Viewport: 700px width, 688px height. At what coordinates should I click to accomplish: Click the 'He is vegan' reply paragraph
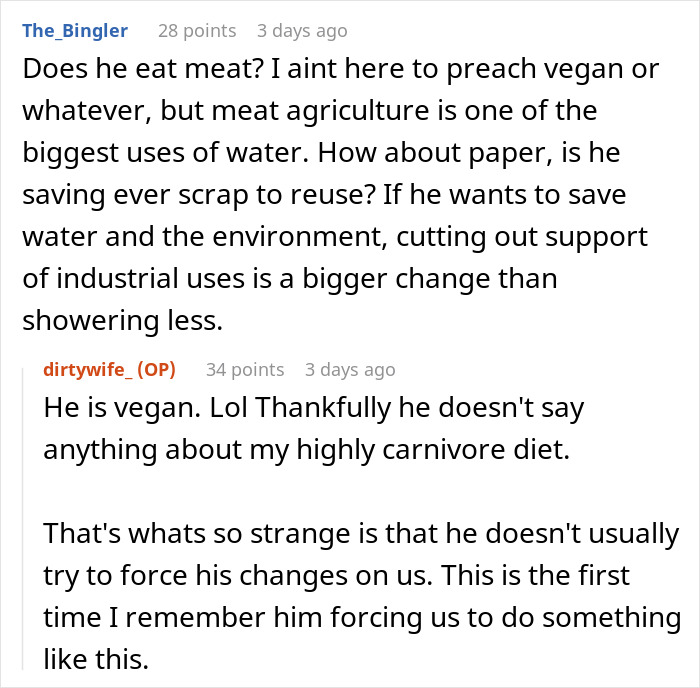tap(313, 409)
